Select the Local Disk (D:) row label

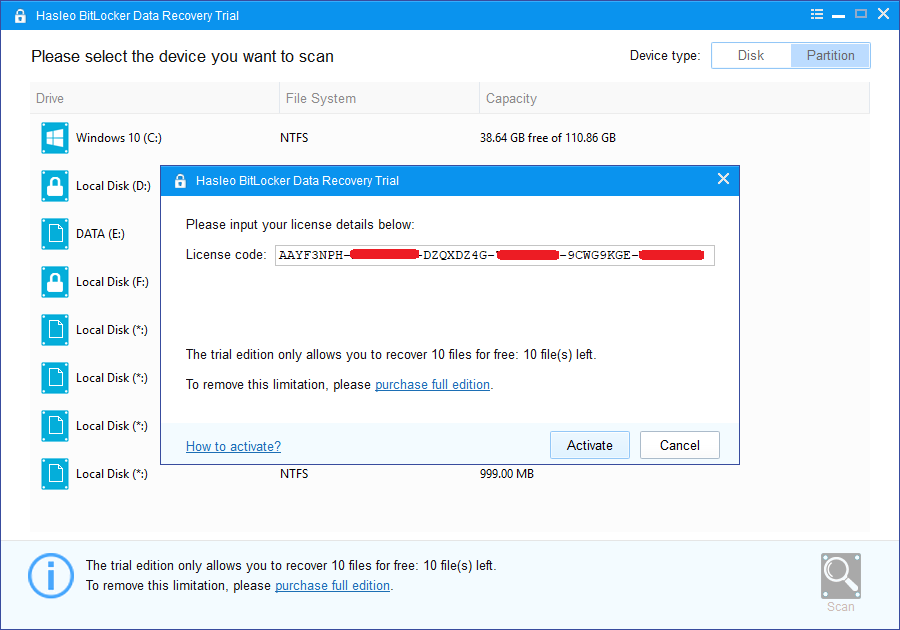coord(113,186)
